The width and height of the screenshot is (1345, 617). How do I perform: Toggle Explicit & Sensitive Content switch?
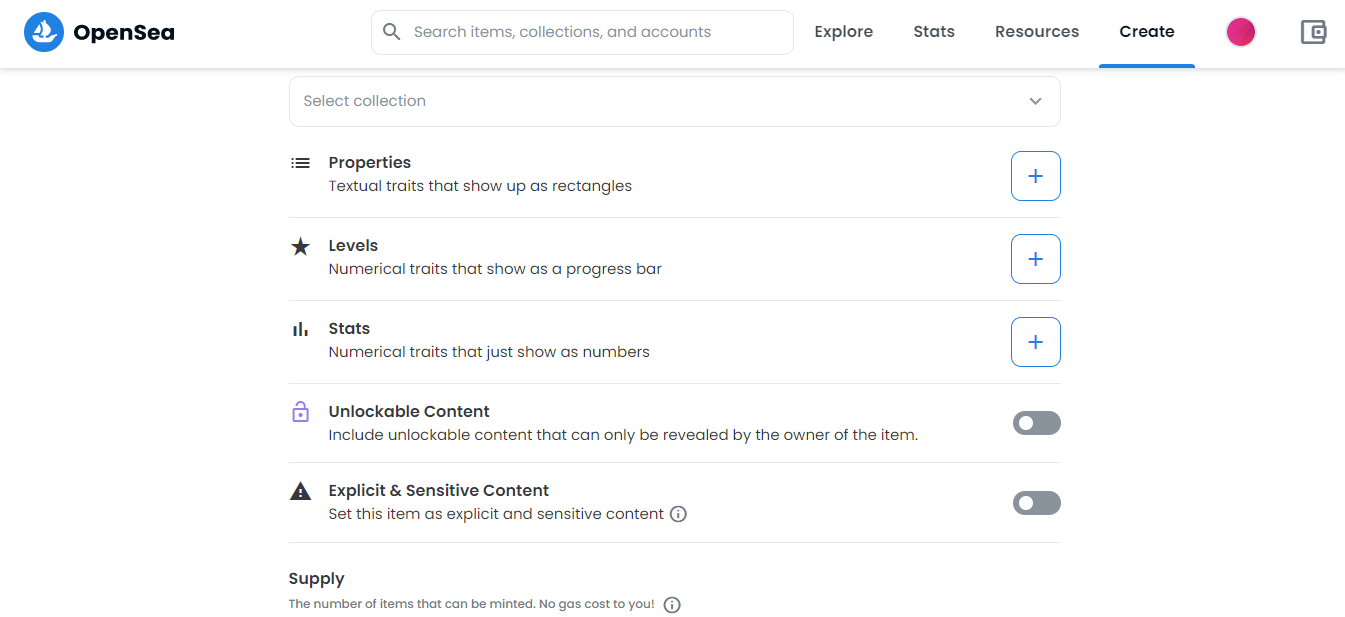click(x=1036, y=503)
